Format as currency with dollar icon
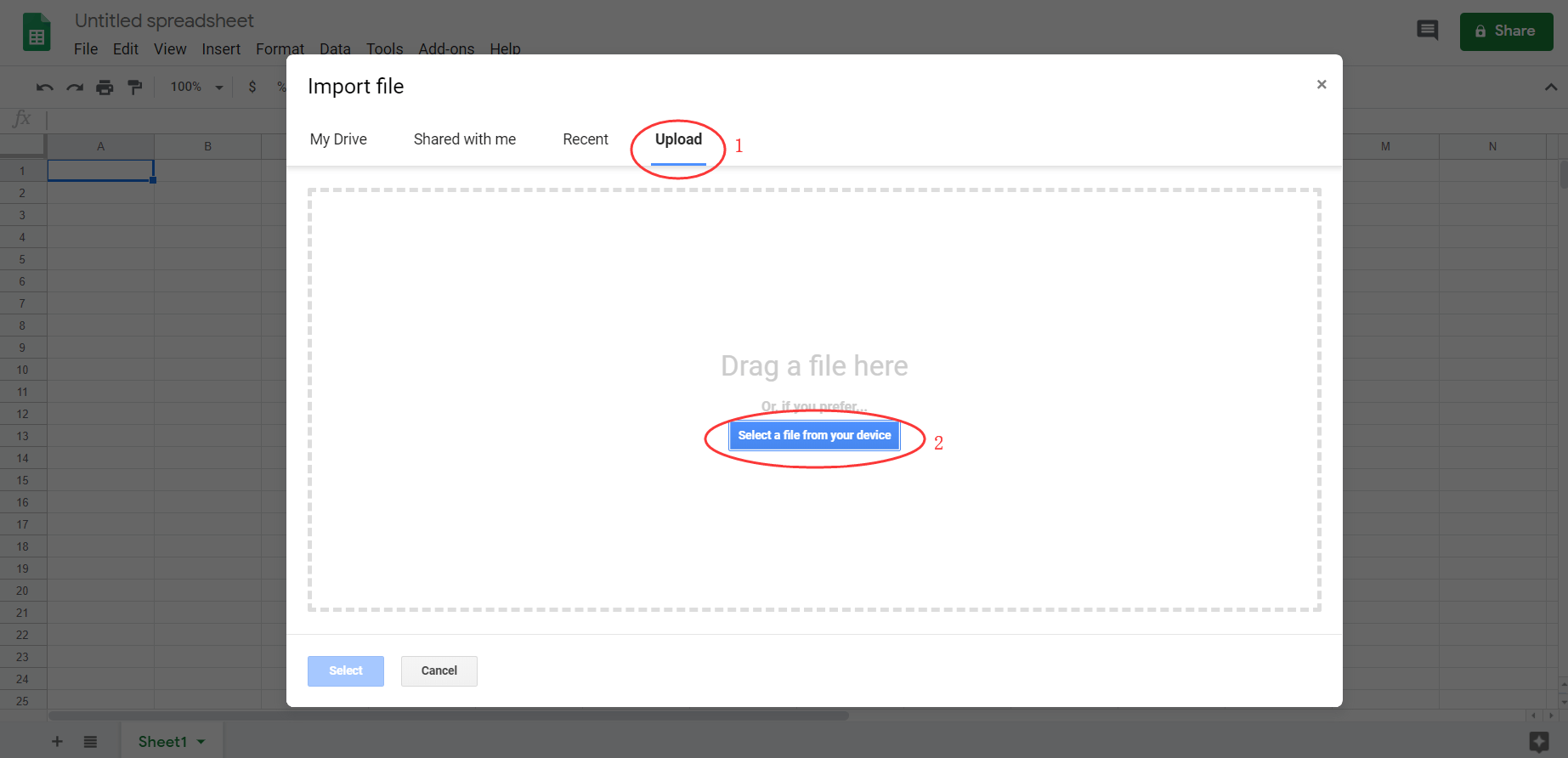 [x=252, y=88]
